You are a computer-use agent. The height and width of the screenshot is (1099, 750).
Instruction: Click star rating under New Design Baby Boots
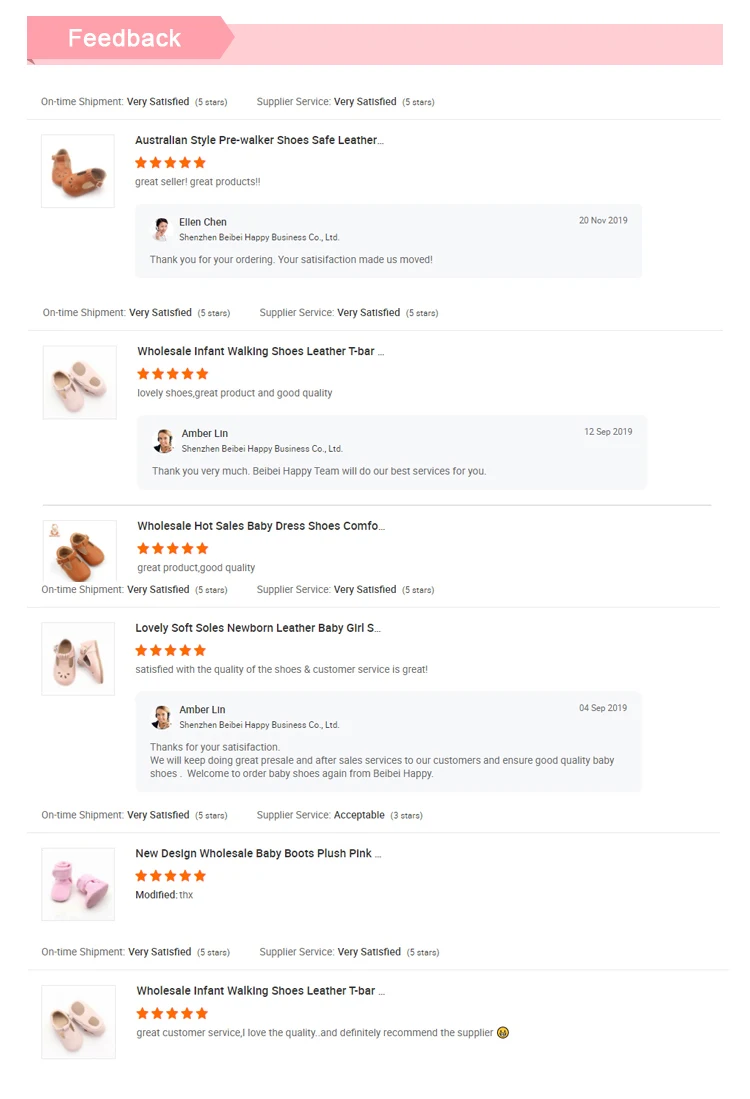tap(171, 875)
